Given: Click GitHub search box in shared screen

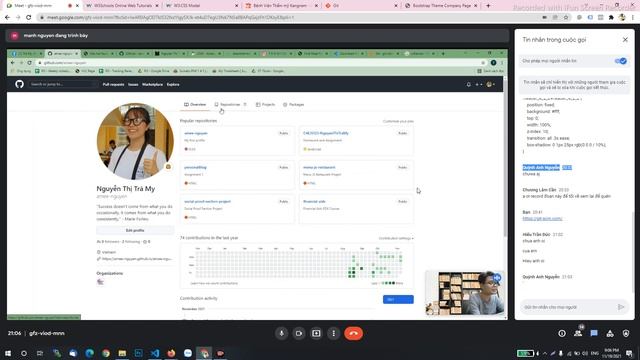Looking at the screenshot, I should point(63,84).
